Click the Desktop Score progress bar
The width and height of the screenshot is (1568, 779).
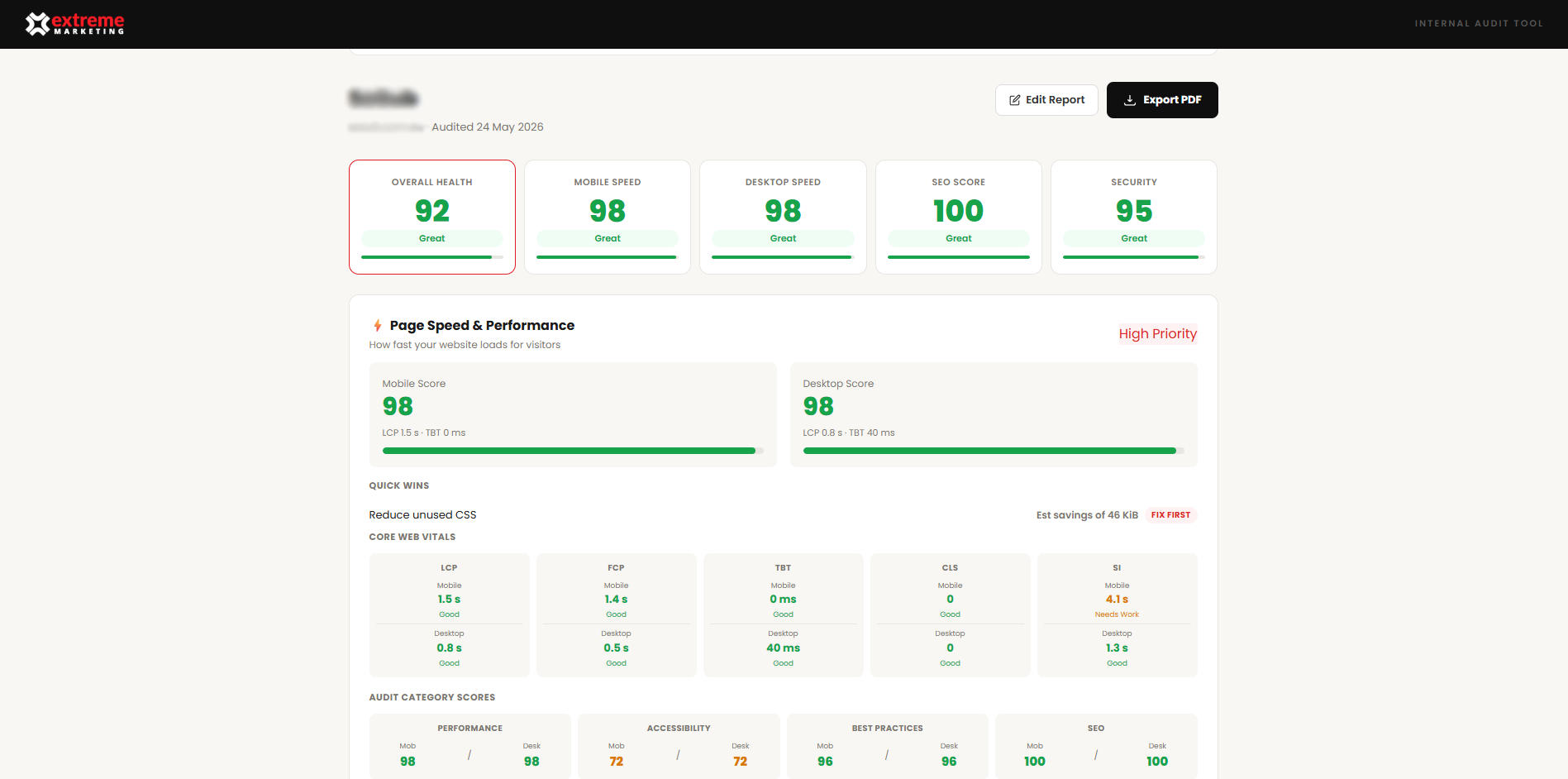pyautogui.click(x=994, y=451)
